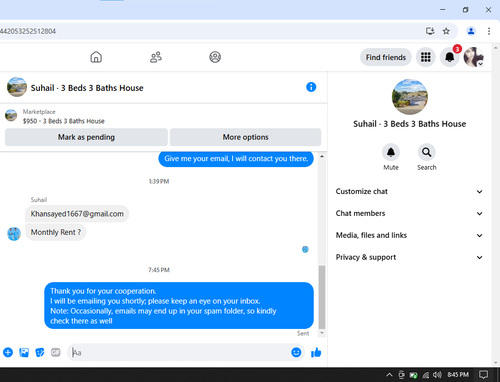This screenshot has height=382, width=500.
Task: Open the Groups icon in top navigation
Action: click(x=215, y=57)
